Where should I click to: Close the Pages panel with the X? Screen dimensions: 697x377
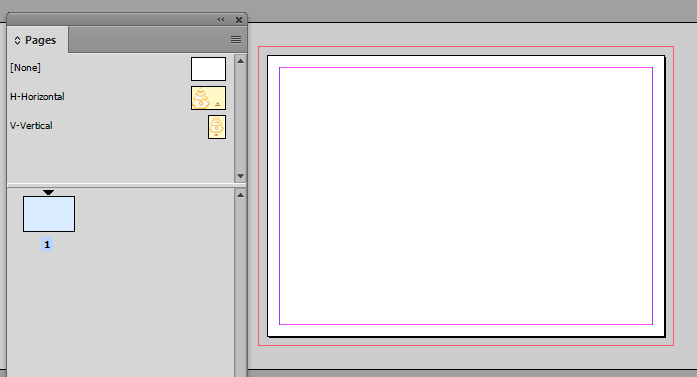click(239, 20)
